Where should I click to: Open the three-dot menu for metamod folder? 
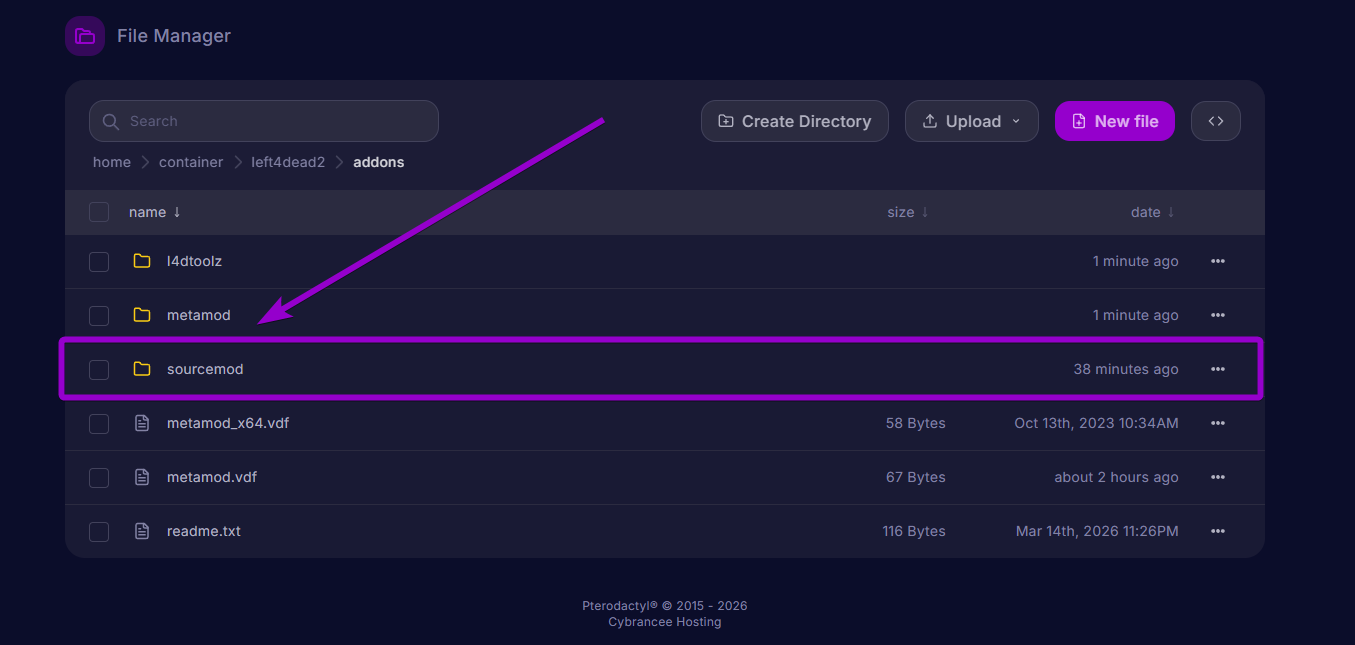[x=1217, y=315]
